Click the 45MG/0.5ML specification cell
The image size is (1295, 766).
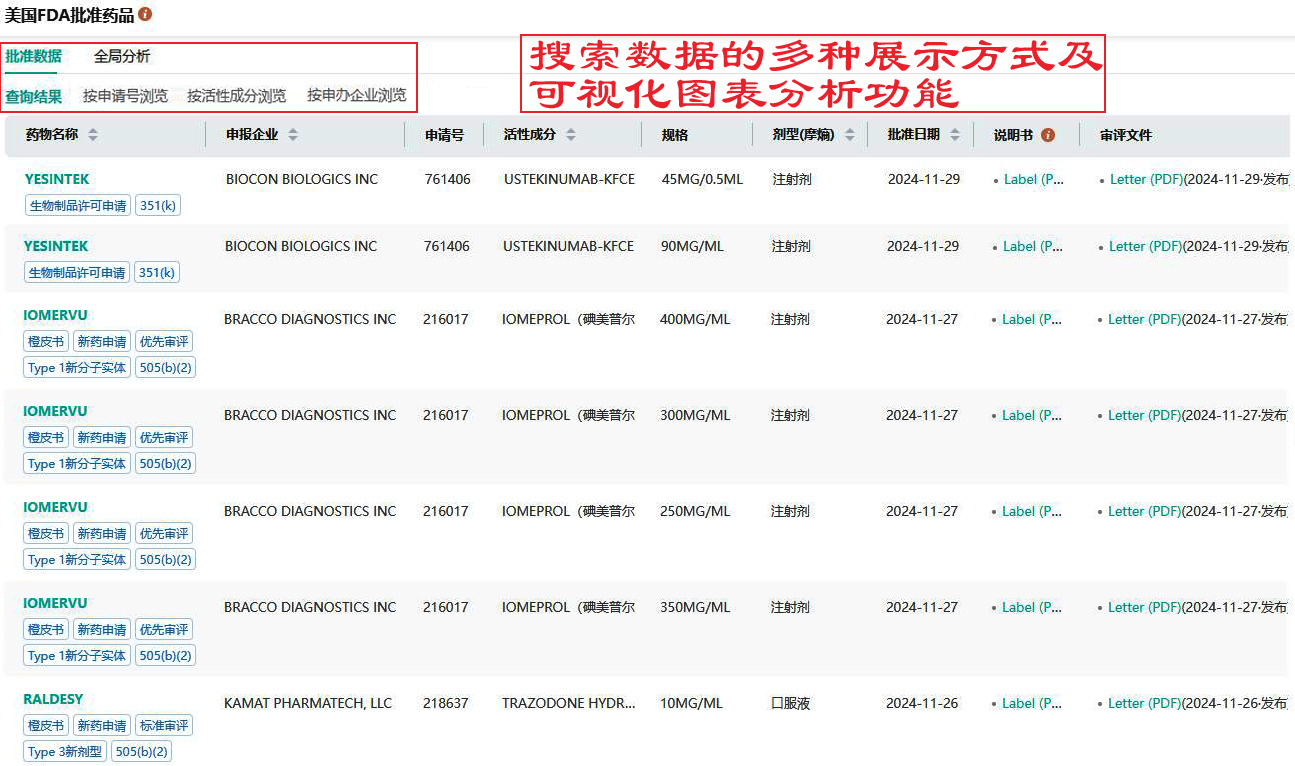[x=703, y=180]
